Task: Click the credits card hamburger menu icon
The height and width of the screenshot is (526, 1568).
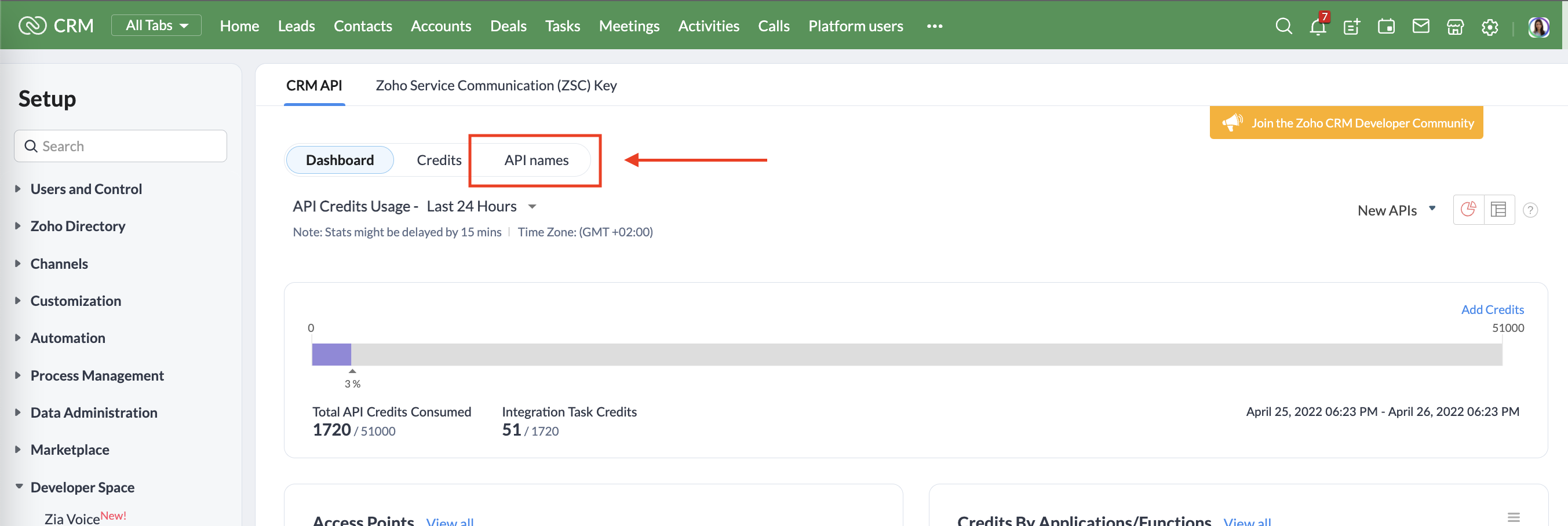Action: 1513,517
